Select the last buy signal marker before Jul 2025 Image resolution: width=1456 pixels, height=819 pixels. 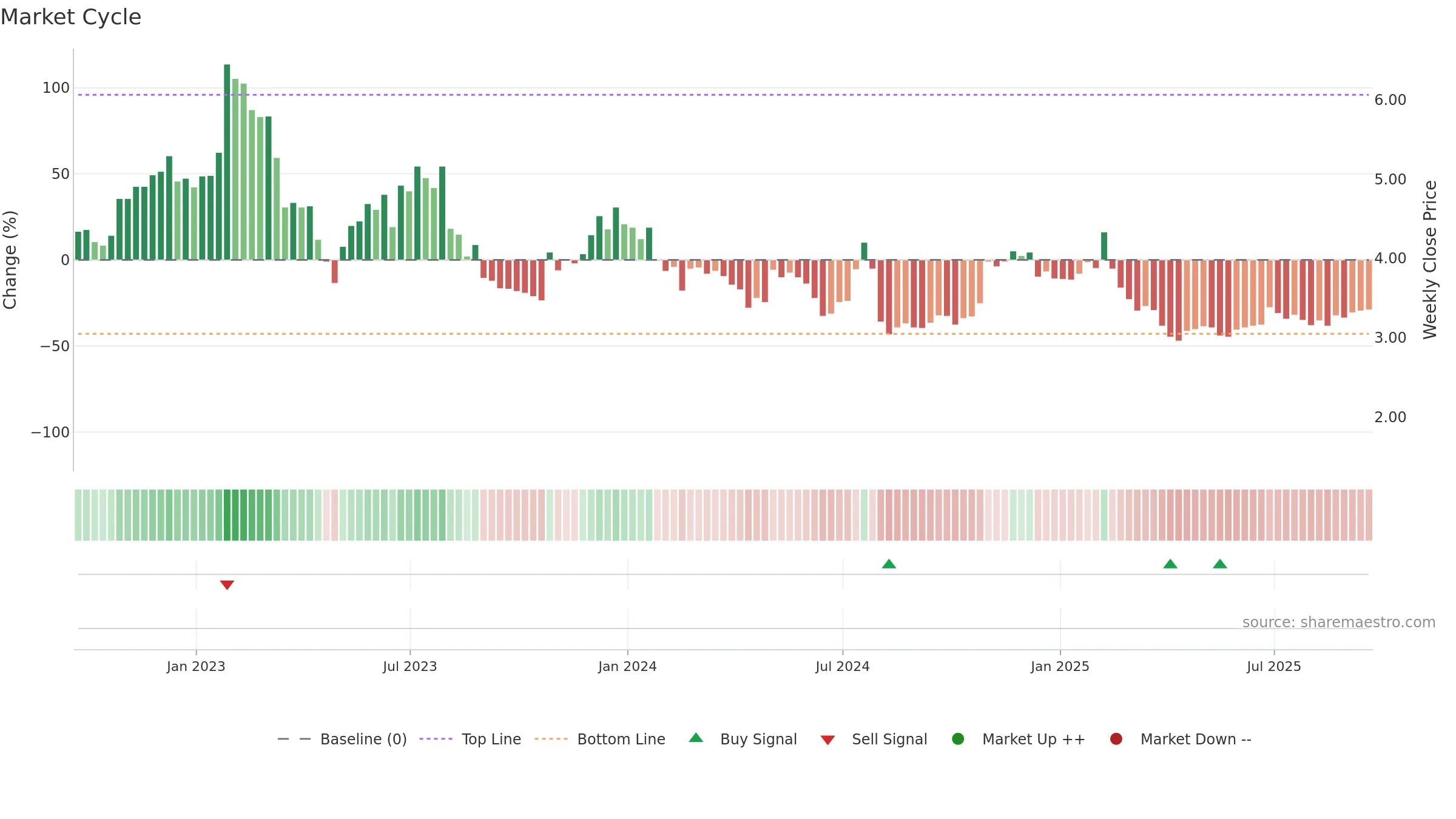(x=1220, y=564)
